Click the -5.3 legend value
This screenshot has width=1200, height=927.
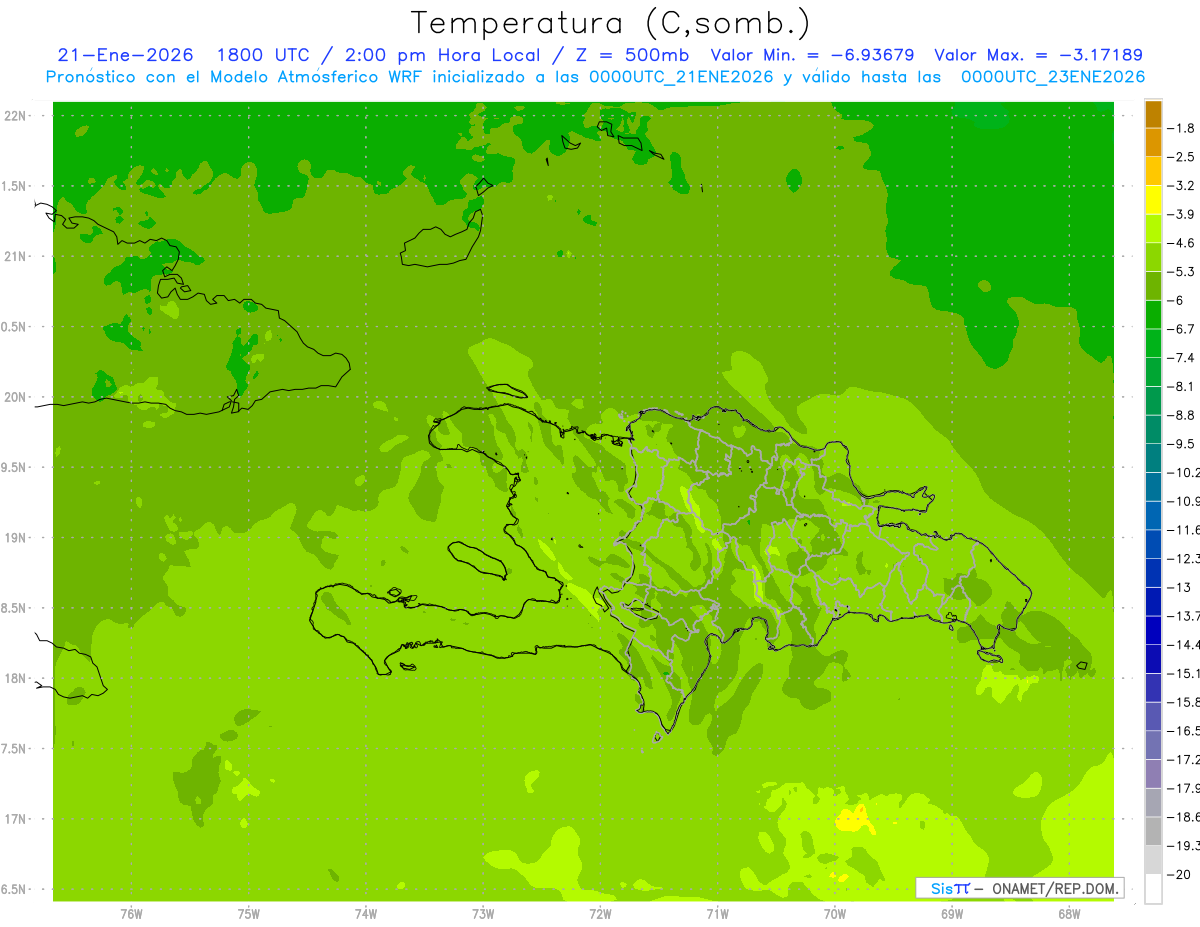click(x=1181, y=271)
